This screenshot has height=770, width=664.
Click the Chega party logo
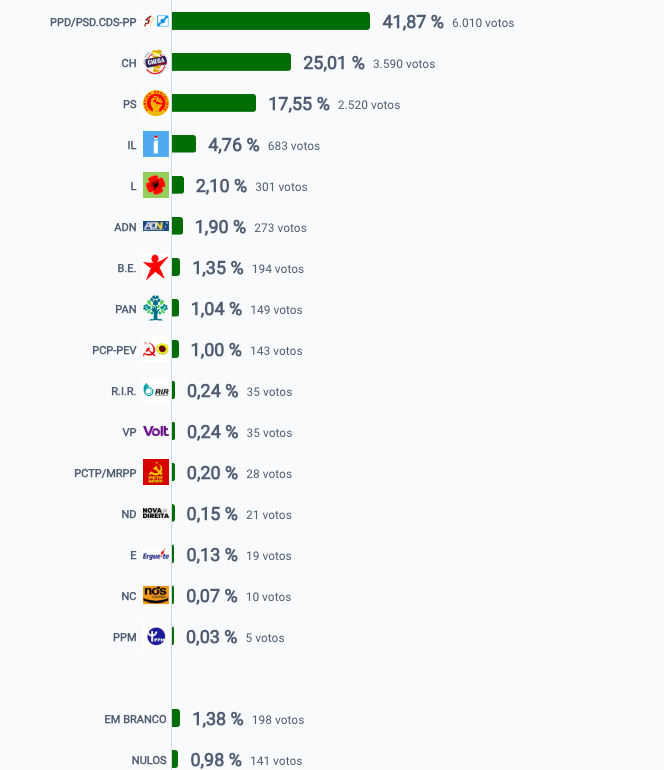tap(156, 62)
